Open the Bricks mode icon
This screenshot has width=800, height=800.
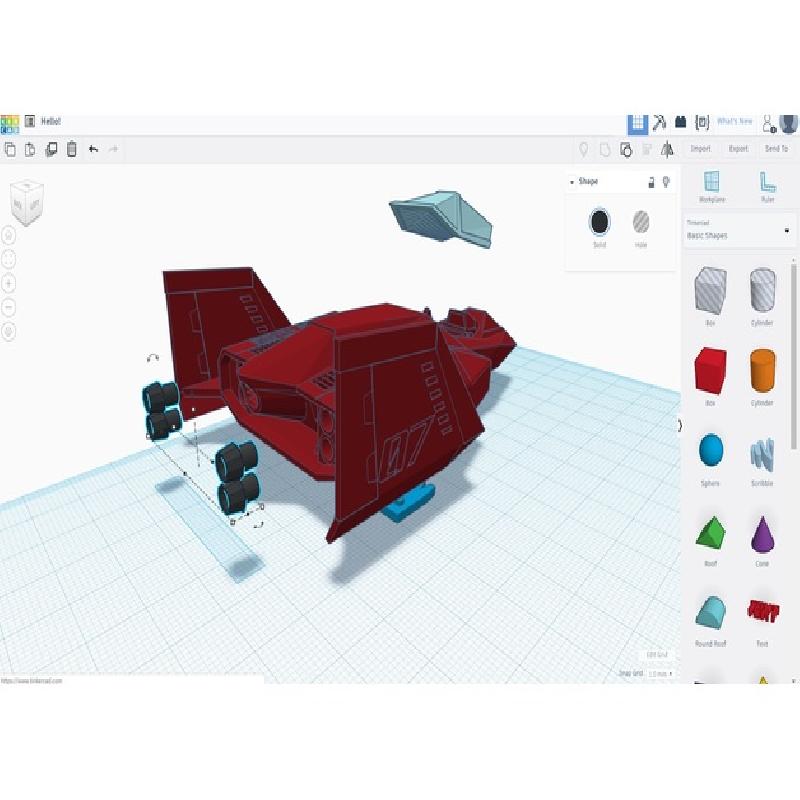pos(681,121)
